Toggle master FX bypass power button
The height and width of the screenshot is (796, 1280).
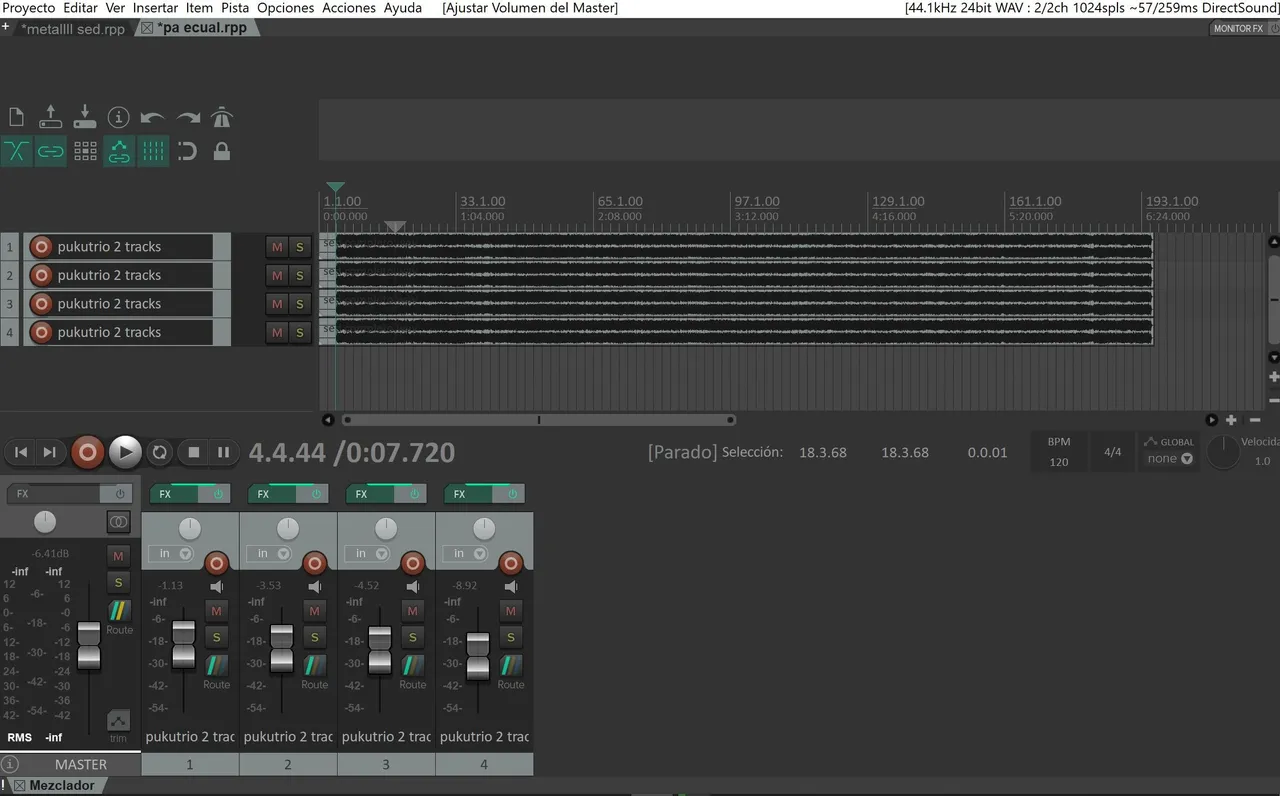point(120,494)
